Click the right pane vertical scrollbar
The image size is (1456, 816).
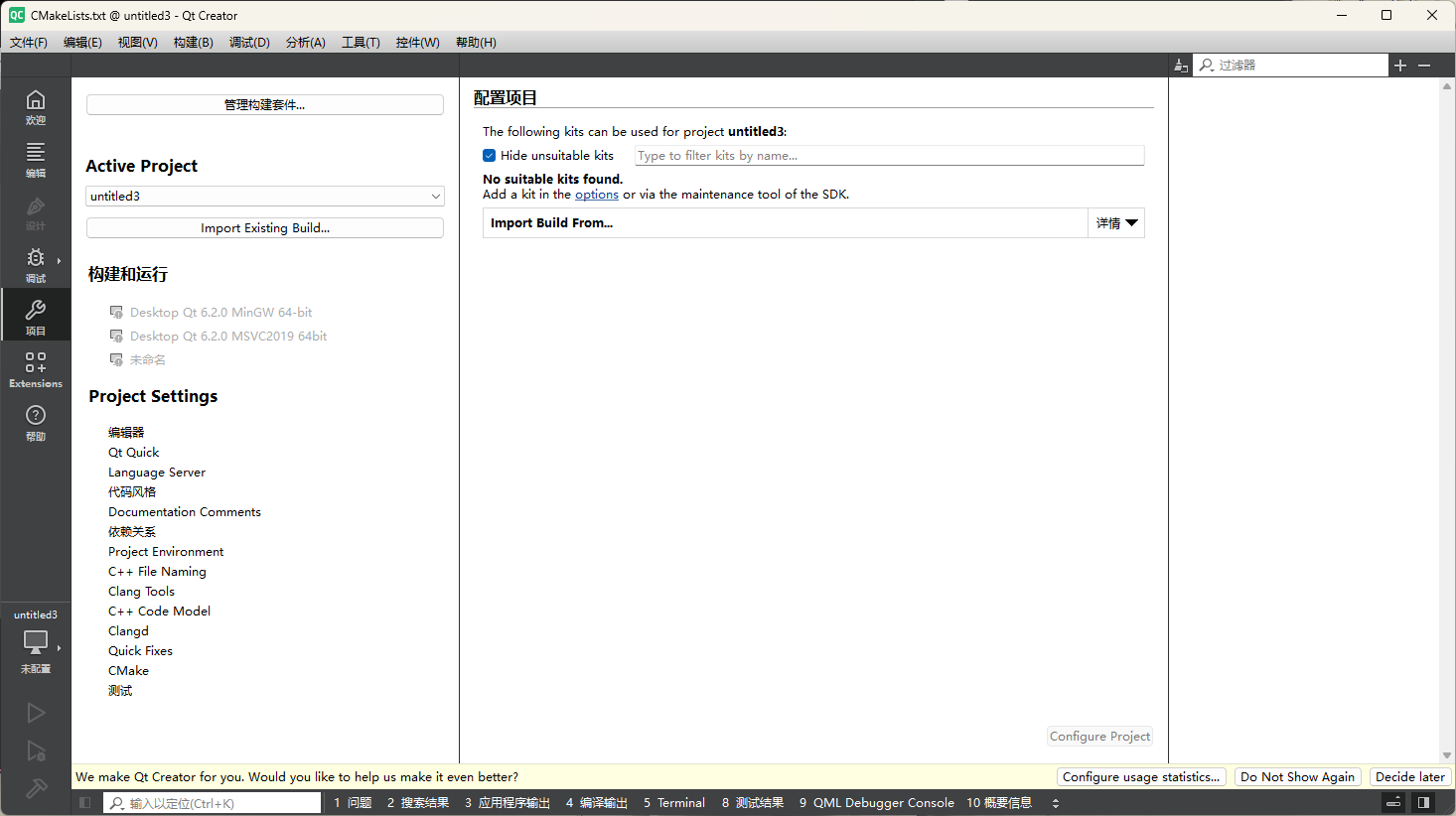coord(1447,421)
